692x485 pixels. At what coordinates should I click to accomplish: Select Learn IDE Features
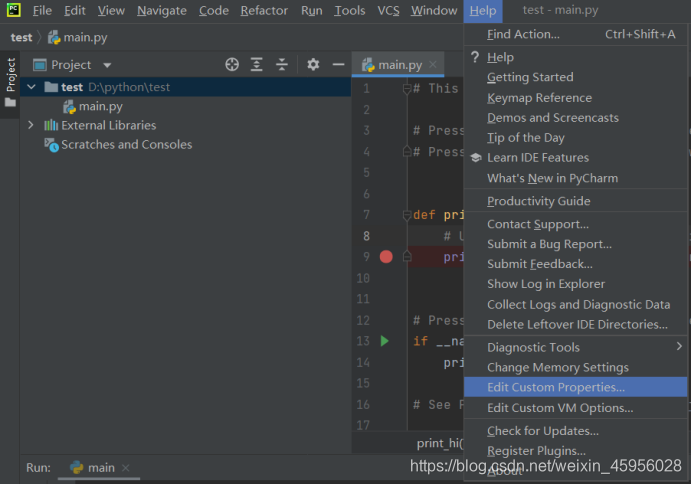576,158
